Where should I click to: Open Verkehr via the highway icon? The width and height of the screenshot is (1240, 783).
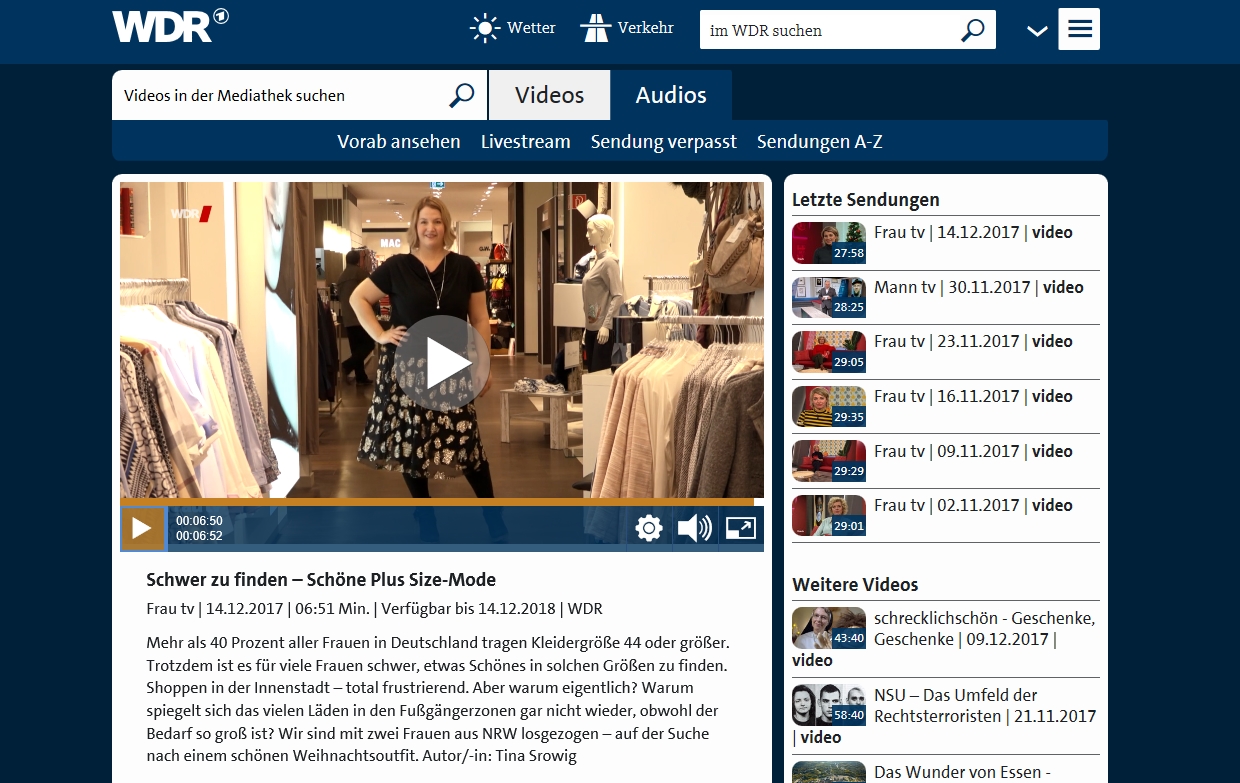coord(595,28)
